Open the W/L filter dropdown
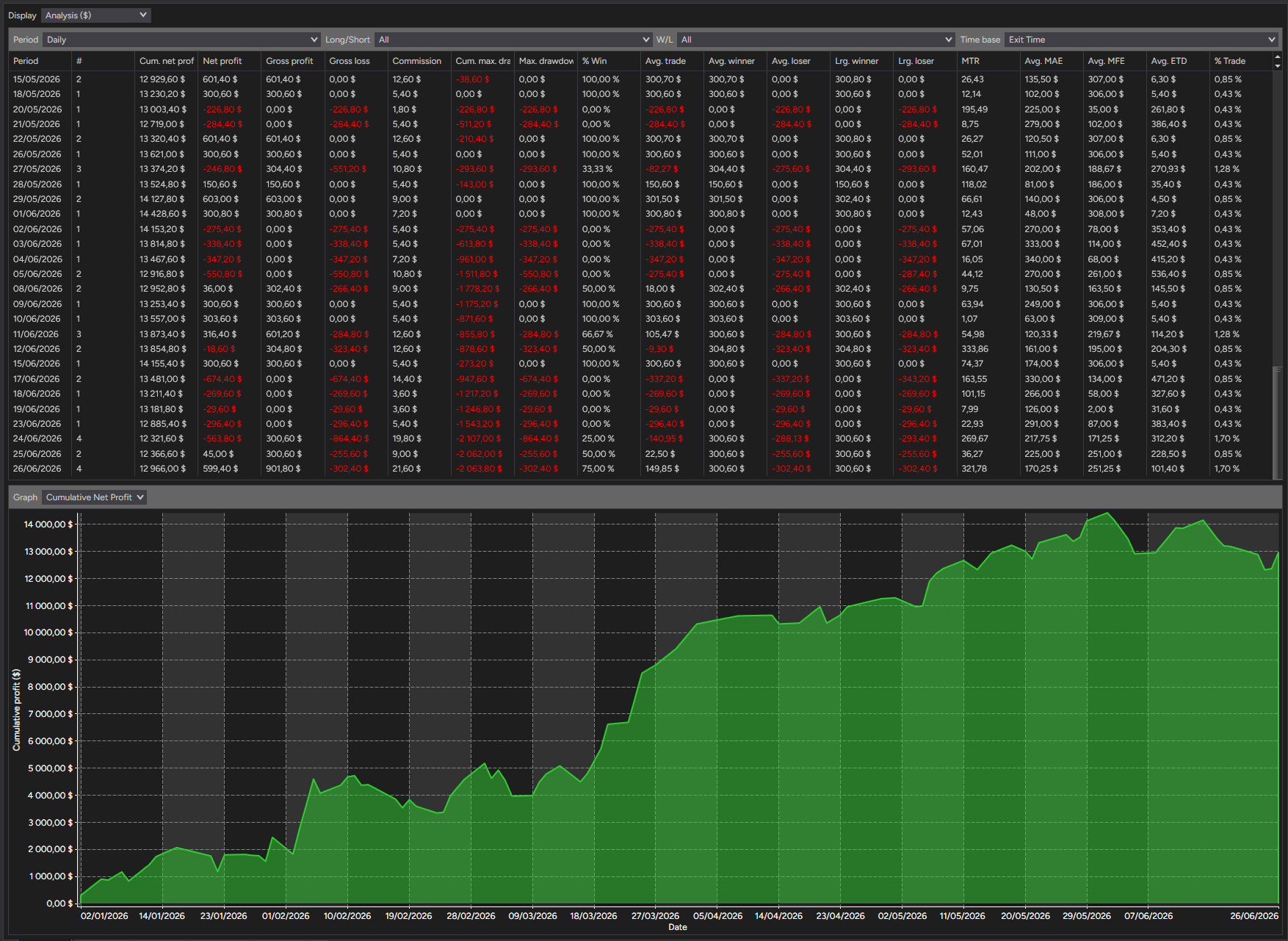Viewport: 1288px width, 941px height. [x=815, y=40]
